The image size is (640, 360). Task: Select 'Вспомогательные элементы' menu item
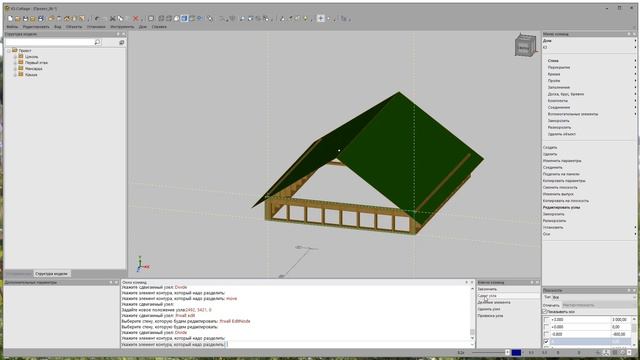573,114
